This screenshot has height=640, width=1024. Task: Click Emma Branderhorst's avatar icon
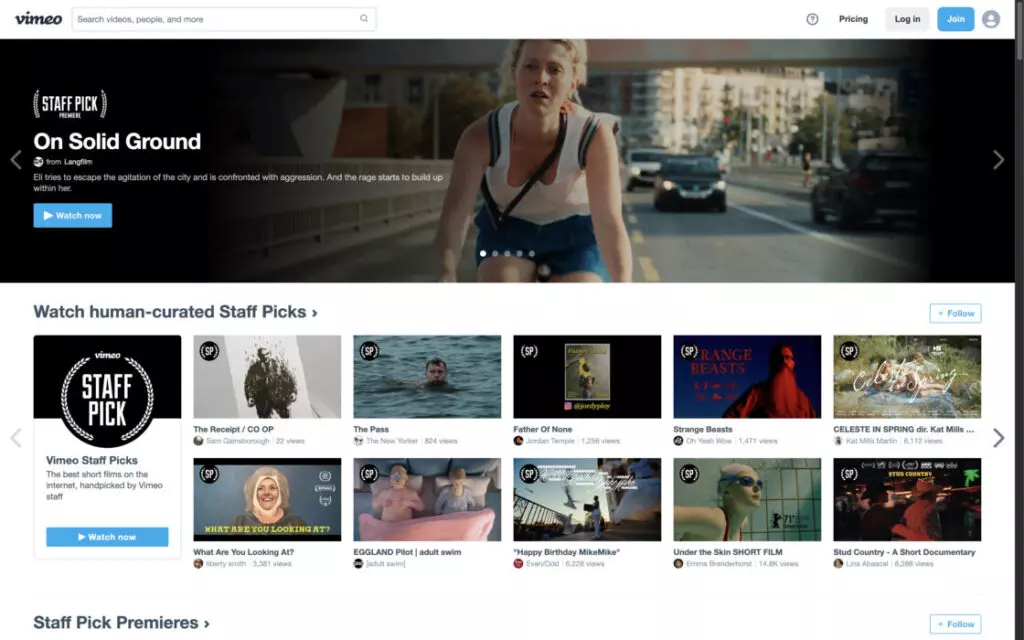pos(678,564)
